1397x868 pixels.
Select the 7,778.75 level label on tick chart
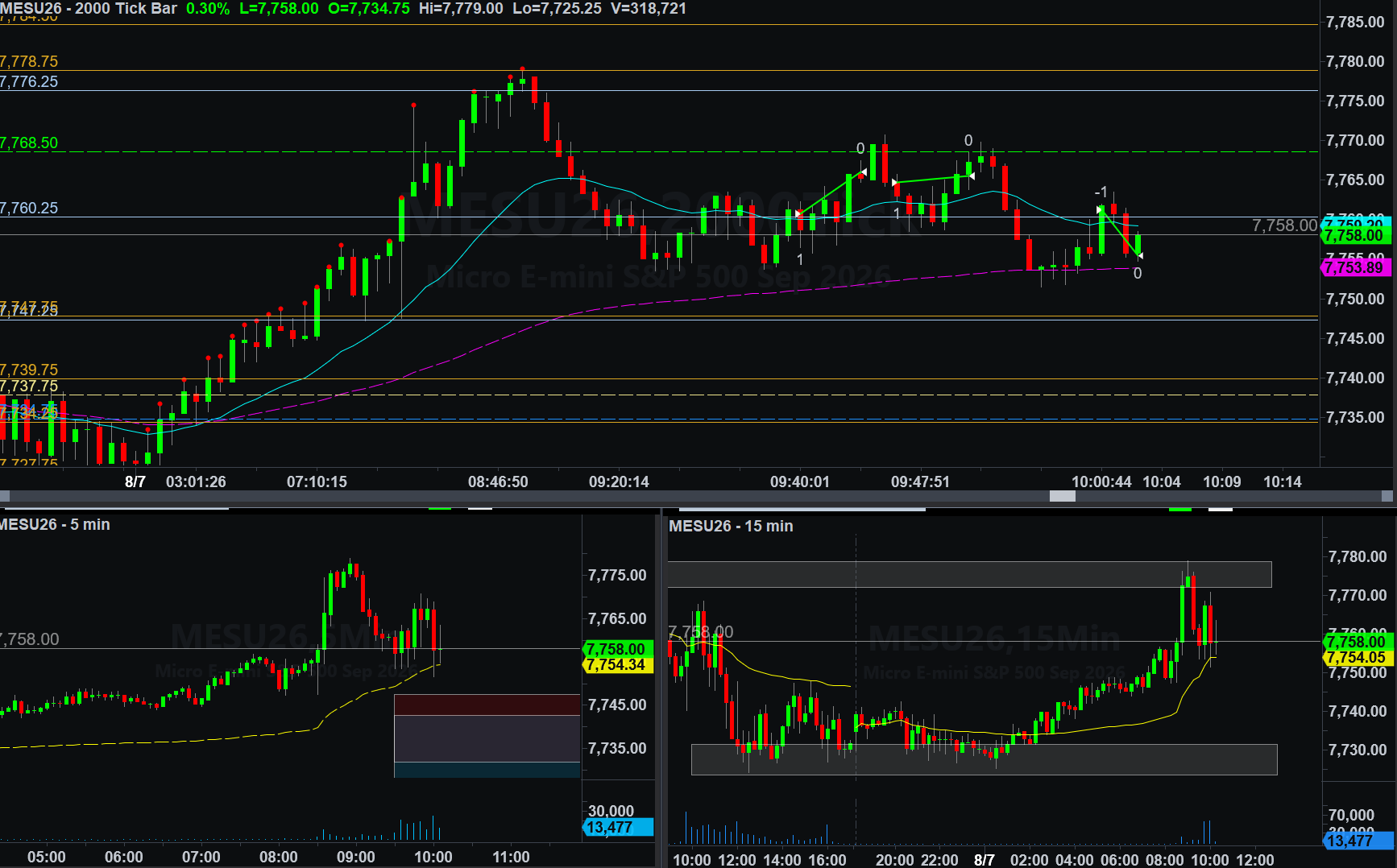[29, 62]
